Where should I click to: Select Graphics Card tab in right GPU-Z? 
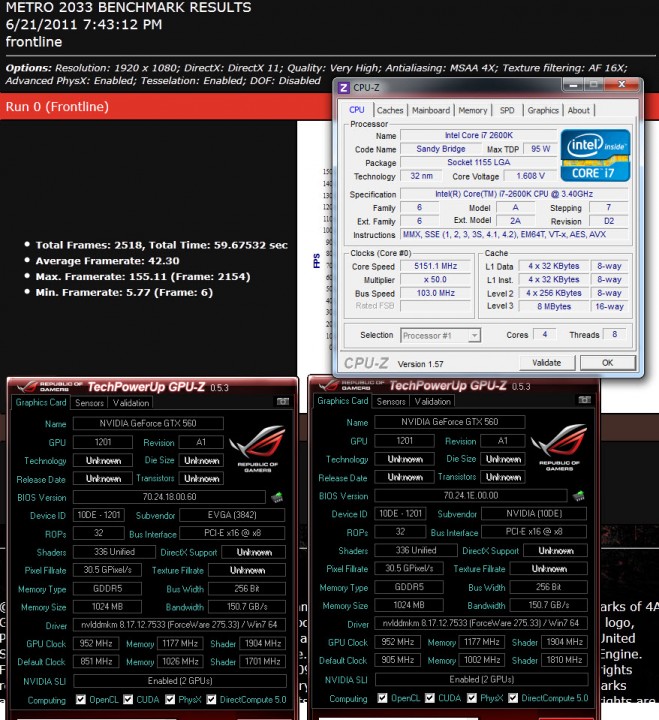[x=343, y=401]
